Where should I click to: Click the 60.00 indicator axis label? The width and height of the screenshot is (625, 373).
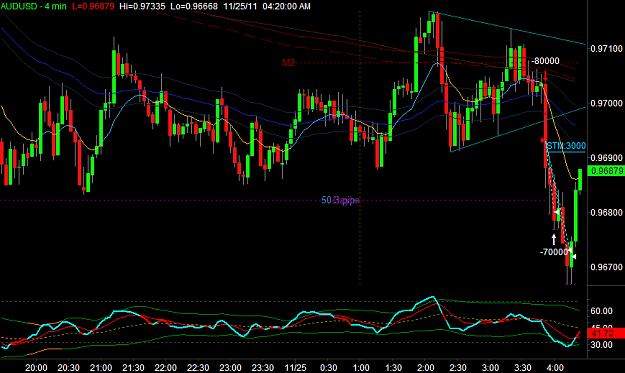pyautogui.click(x=601, y=311)
